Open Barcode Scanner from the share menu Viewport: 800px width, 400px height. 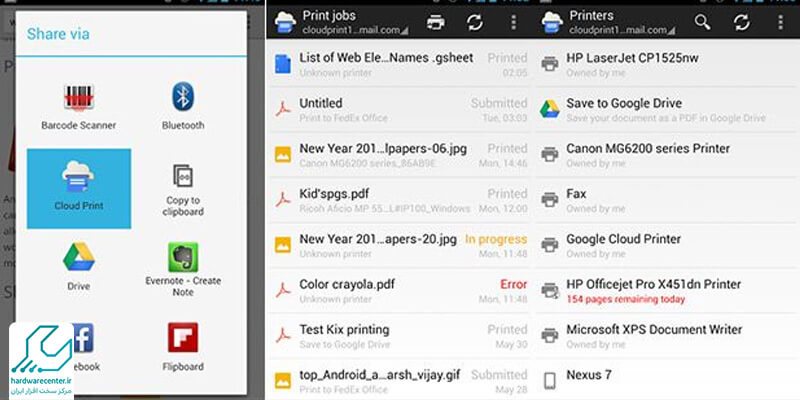[x=79, y=107]
